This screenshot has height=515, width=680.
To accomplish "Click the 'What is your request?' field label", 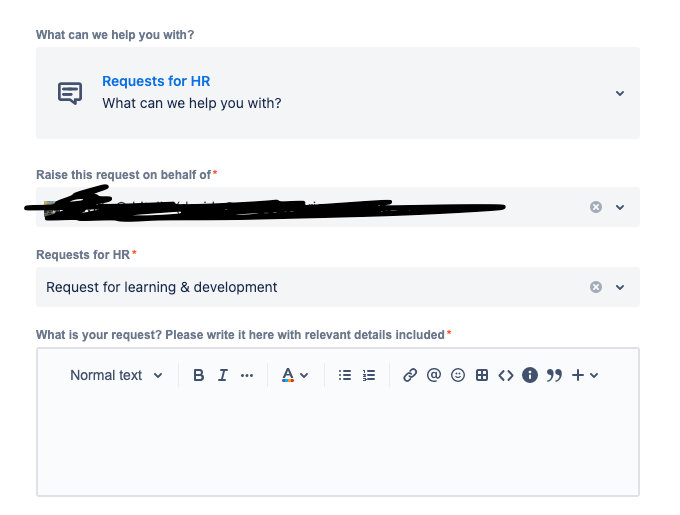I will click(x=240, y=335).
